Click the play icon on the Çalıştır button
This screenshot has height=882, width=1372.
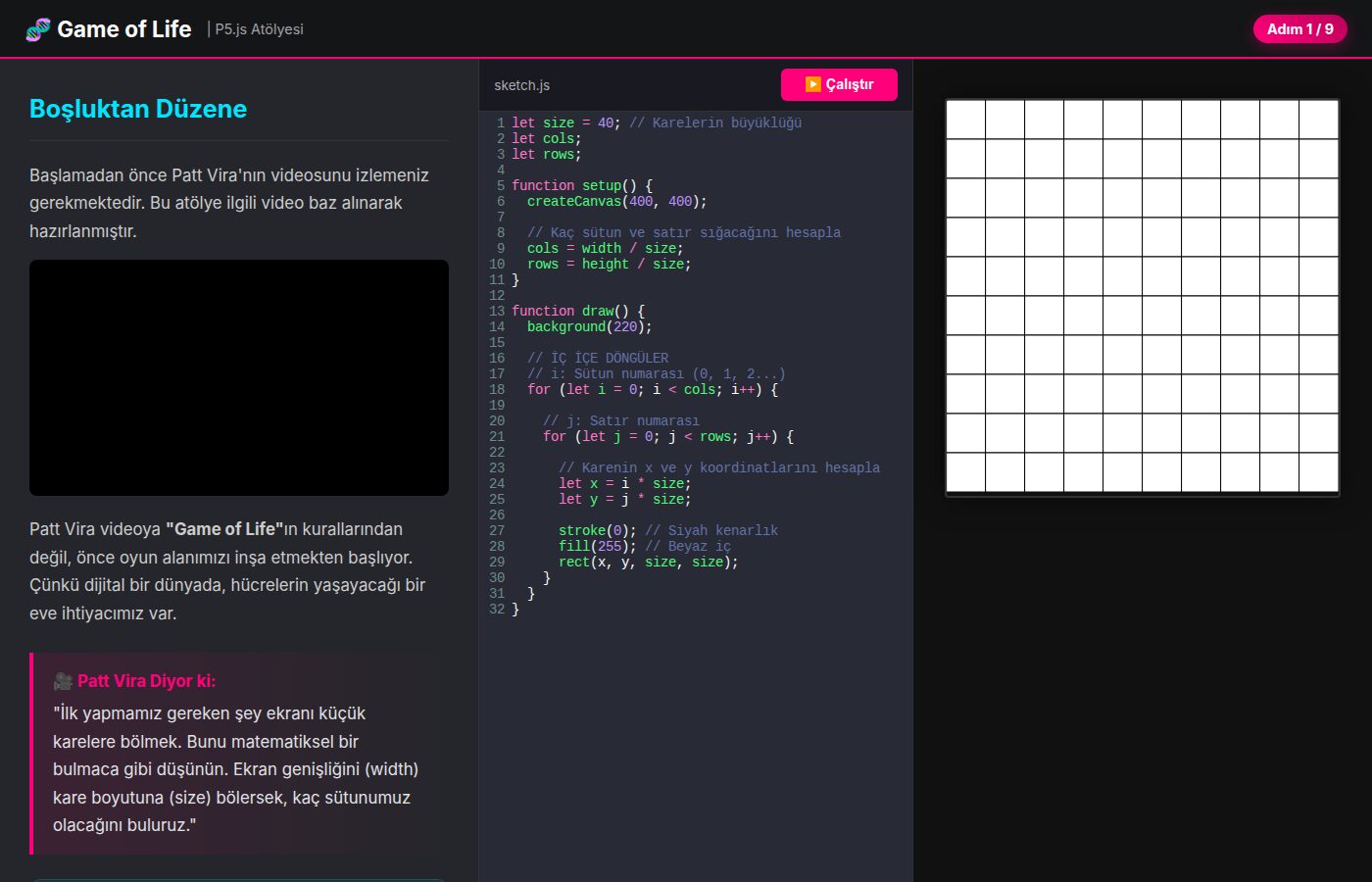pyautogui.click(x=812, y=84)
